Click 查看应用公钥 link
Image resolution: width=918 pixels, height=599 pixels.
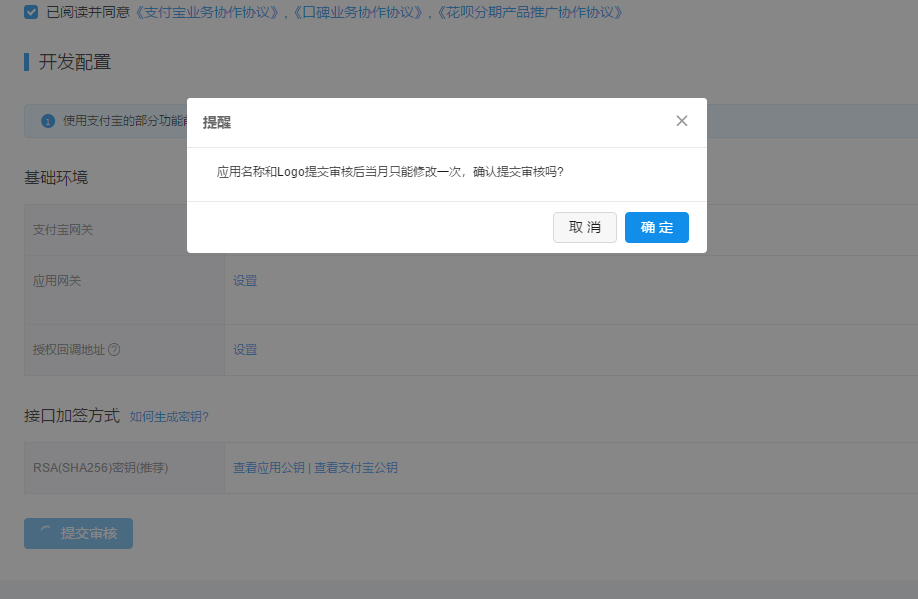coord(269,467)
